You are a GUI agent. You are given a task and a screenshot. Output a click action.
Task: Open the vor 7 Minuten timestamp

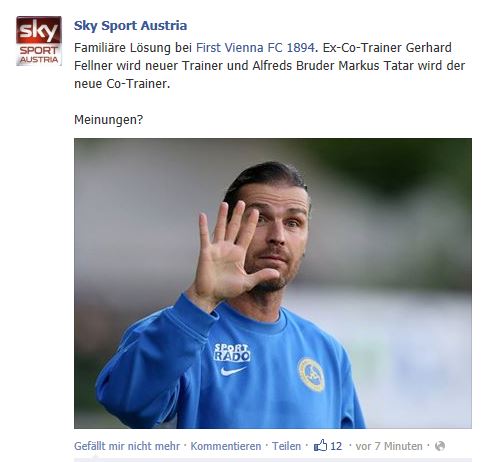click(x=389, y=446)
